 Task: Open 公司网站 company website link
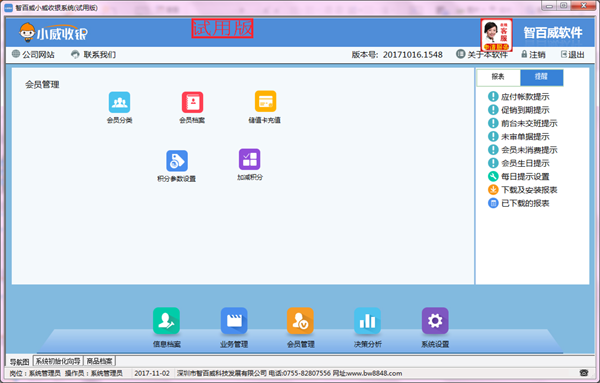coord(33,54)
